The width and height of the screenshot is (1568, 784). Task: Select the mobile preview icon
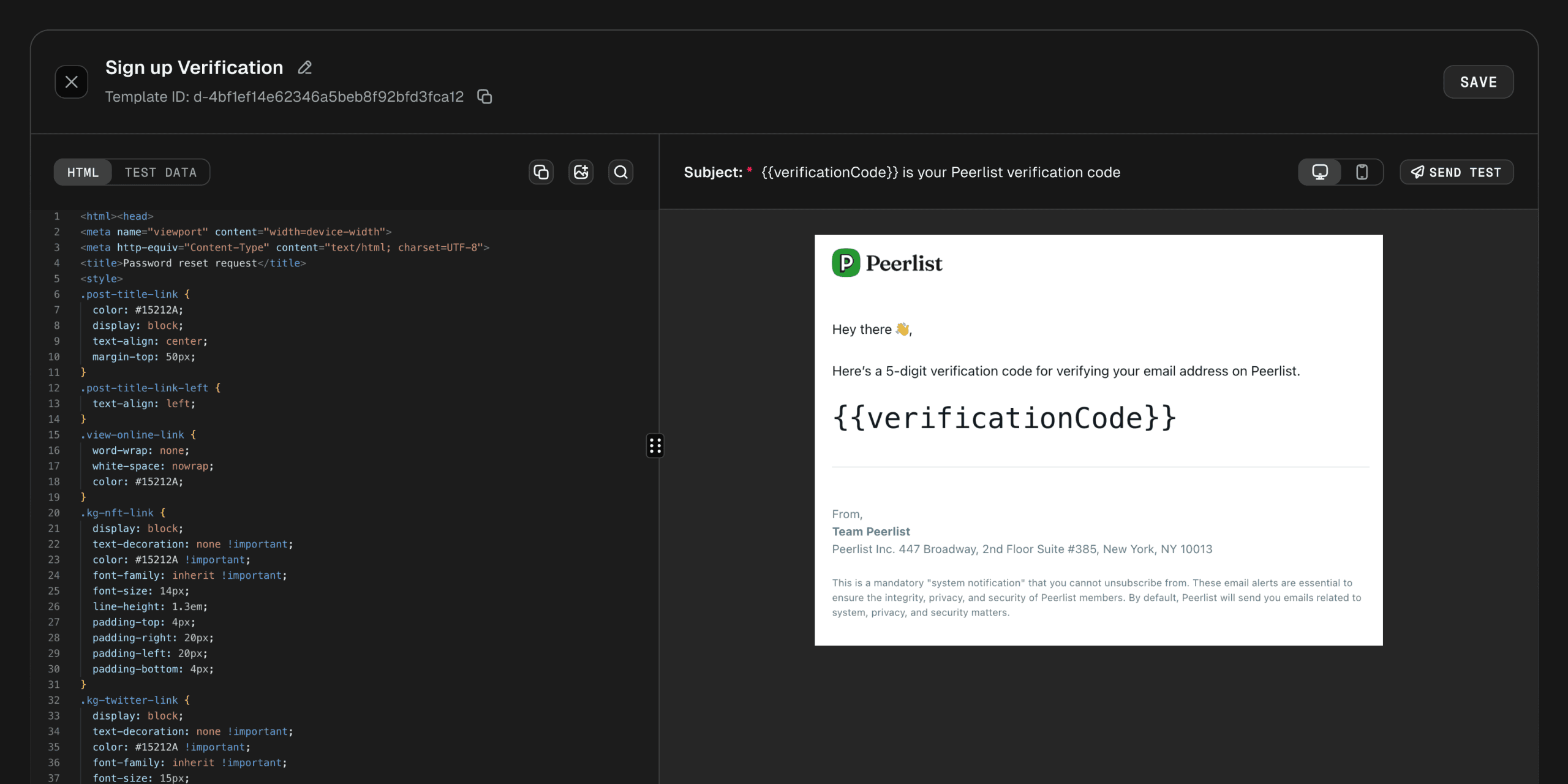point(1362,172)
